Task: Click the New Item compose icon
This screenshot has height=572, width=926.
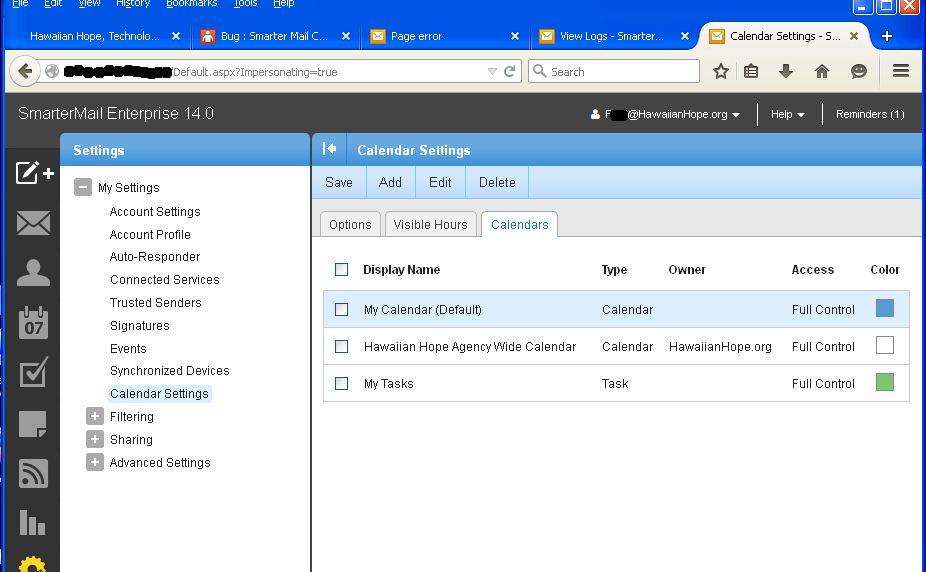Action: 34,172
